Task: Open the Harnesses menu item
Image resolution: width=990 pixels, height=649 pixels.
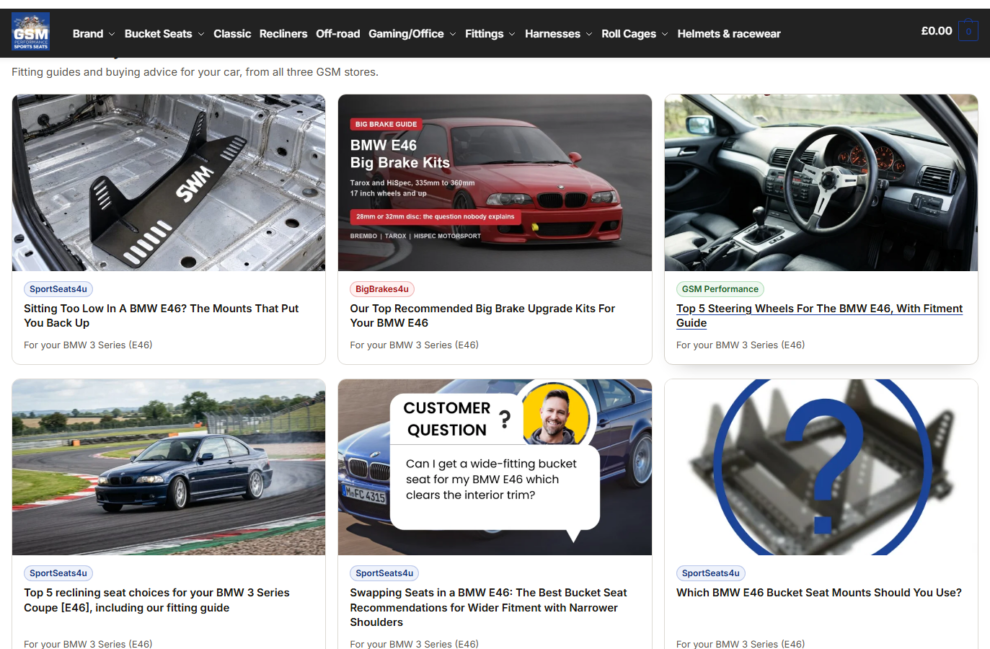Action: pos(552,34)
